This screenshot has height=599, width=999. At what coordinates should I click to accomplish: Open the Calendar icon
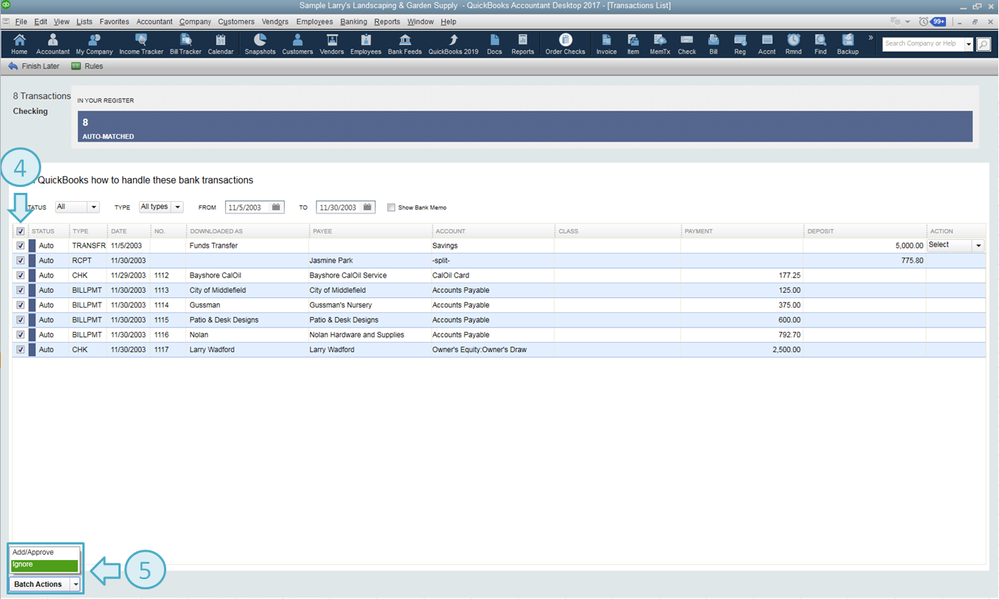[220, 44]
